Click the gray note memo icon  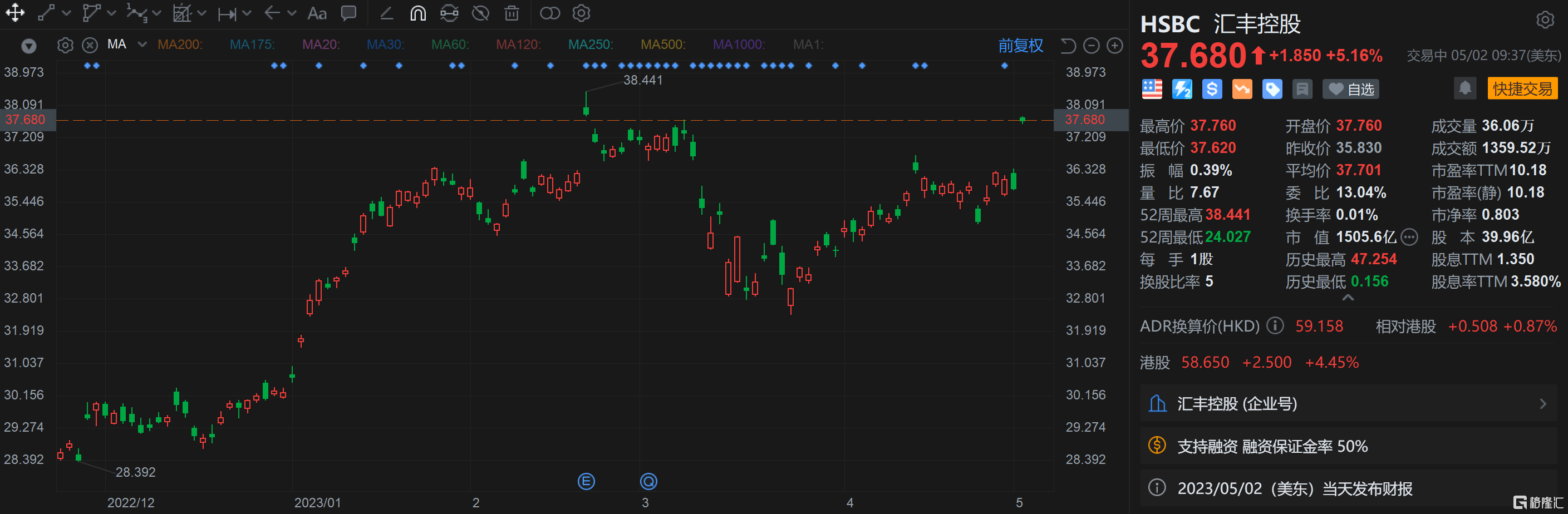[x=1302, y=89]
